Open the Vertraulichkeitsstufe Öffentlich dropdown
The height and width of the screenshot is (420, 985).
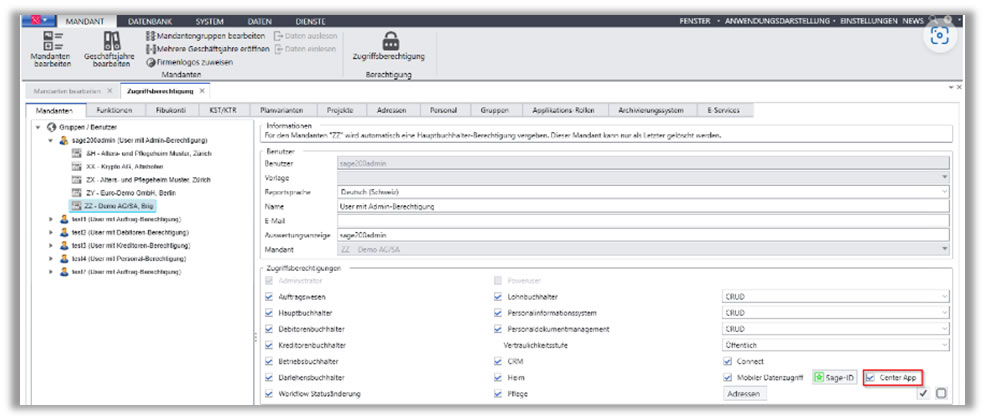[944, 345]
